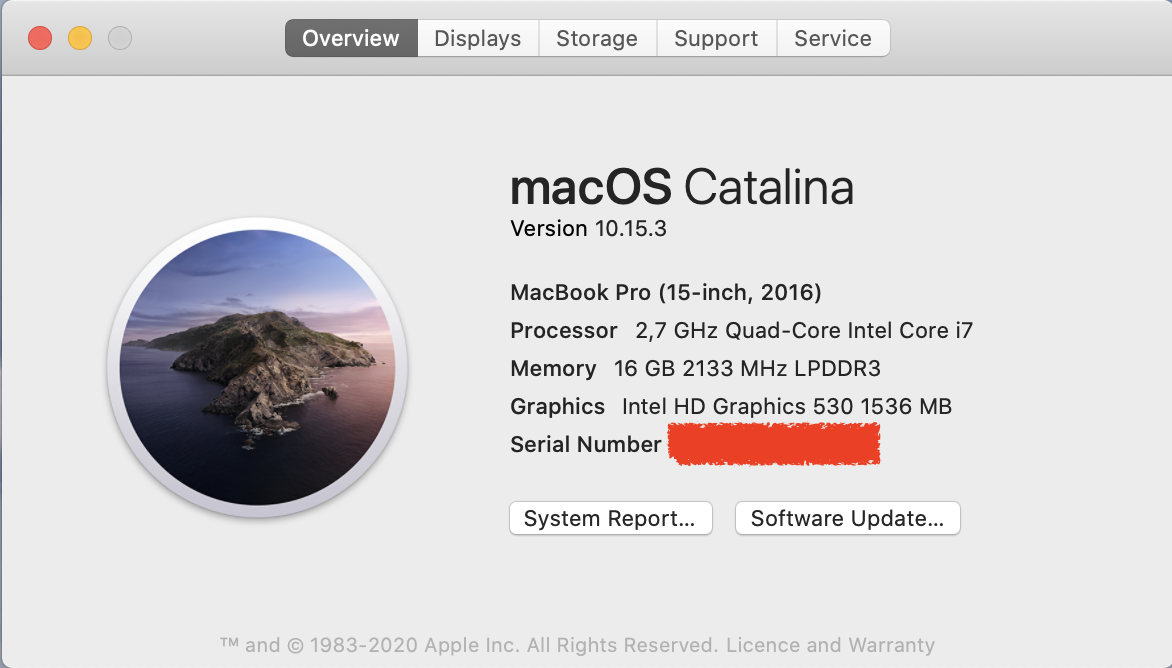Select MacBook Pro (15-inch, 2016) text
The image size is (1172, 668).
point(665,292)
